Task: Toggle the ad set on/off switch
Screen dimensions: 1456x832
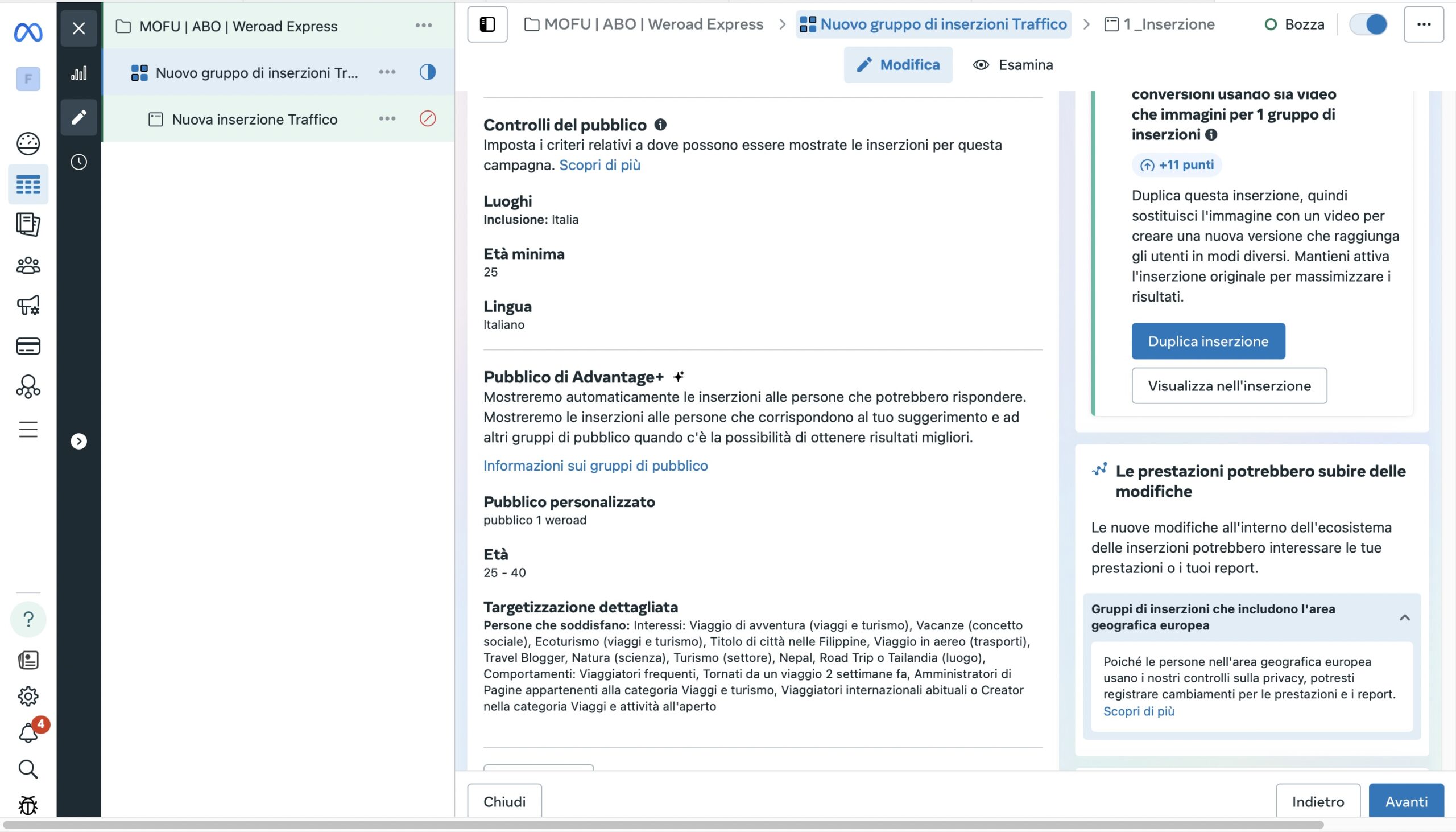Action: [1368, 24]
